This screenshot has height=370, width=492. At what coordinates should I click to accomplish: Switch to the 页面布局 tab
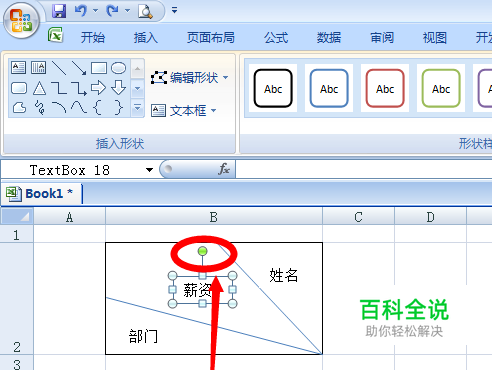coord(211,38)
